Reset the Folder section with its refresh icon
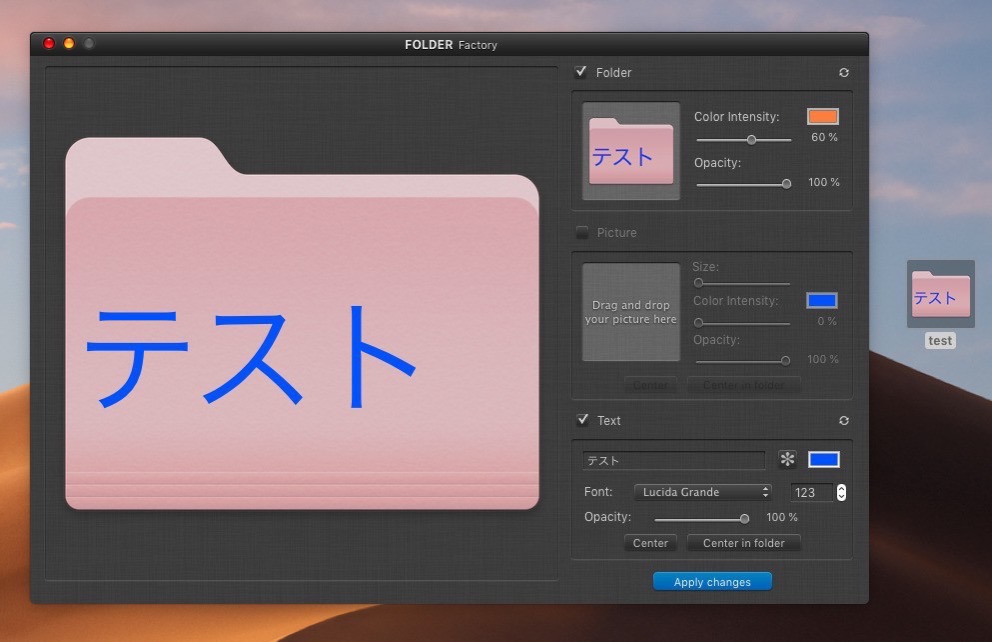 point(844,73)
